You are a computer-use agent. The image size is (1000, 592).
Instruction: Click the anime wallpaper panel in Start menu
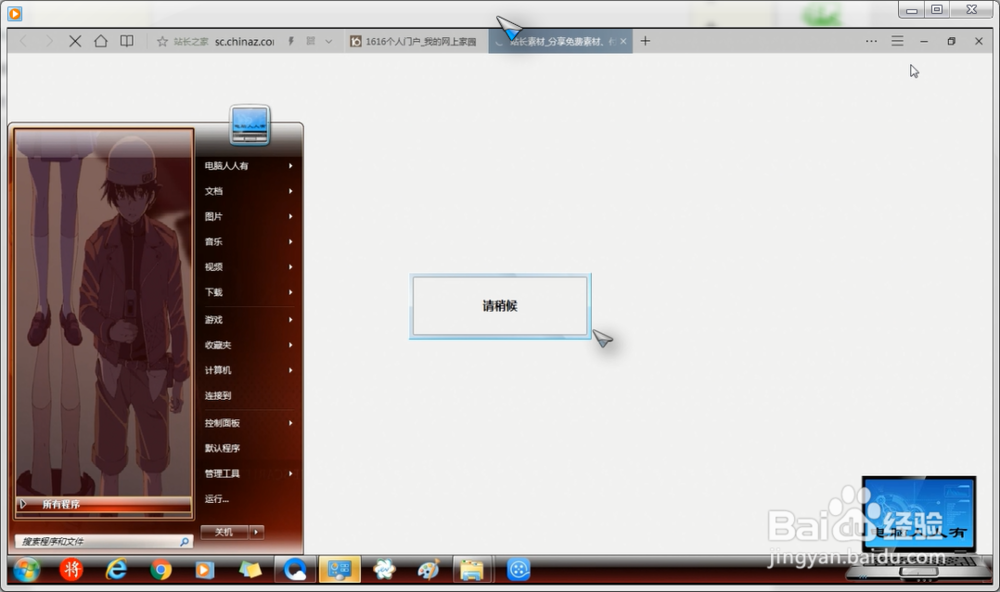point(103,313)
